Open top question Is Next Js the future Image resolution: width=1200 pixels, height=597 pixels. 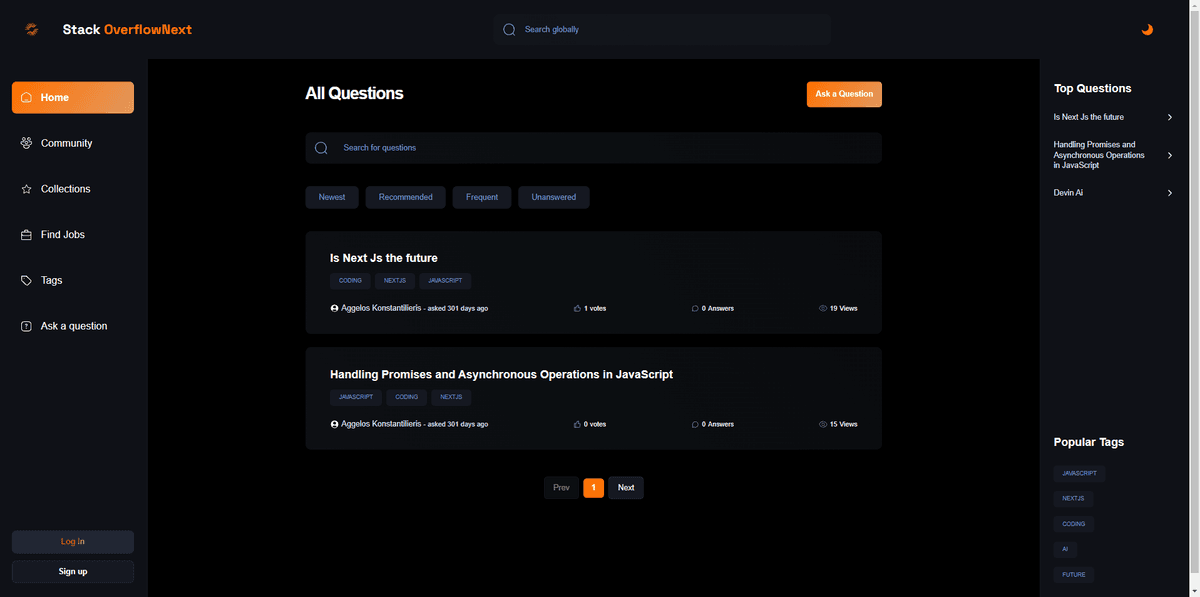(1089, 117)
